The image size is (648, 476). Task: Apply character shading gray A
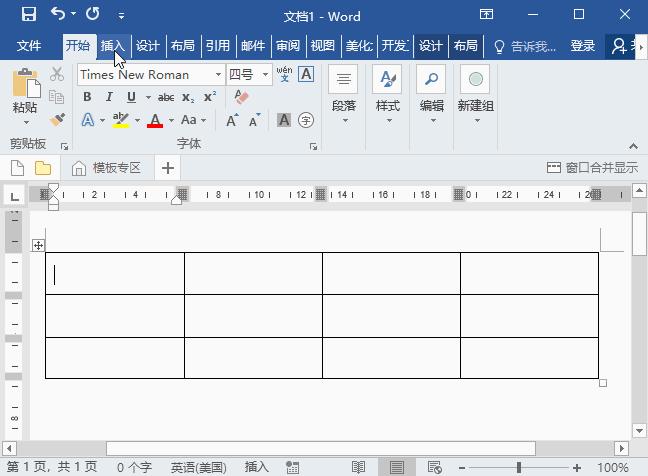tap(284, 120)
